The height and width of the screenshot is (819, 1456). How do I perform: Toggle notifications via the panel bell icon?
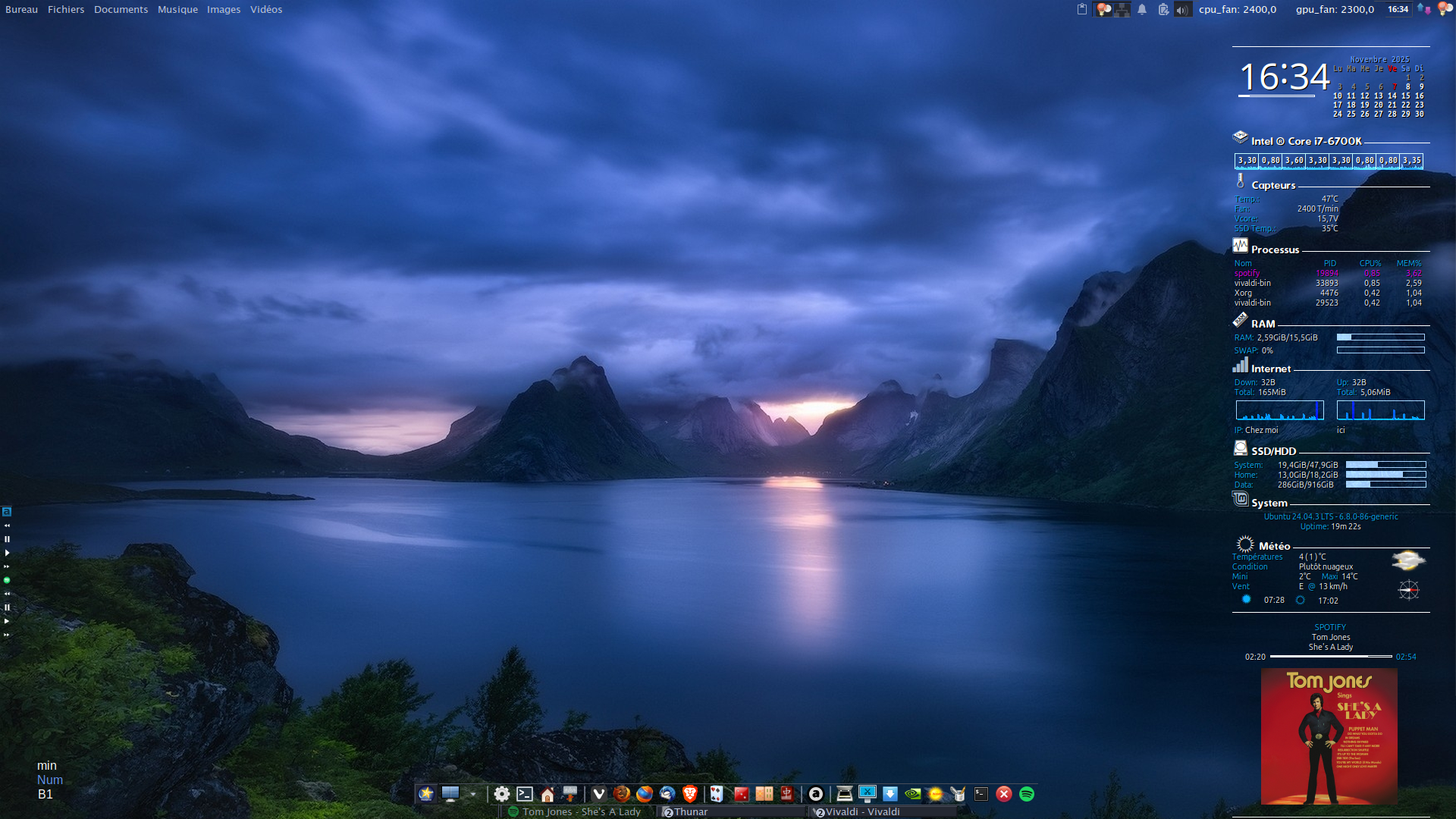point(1142,10)
